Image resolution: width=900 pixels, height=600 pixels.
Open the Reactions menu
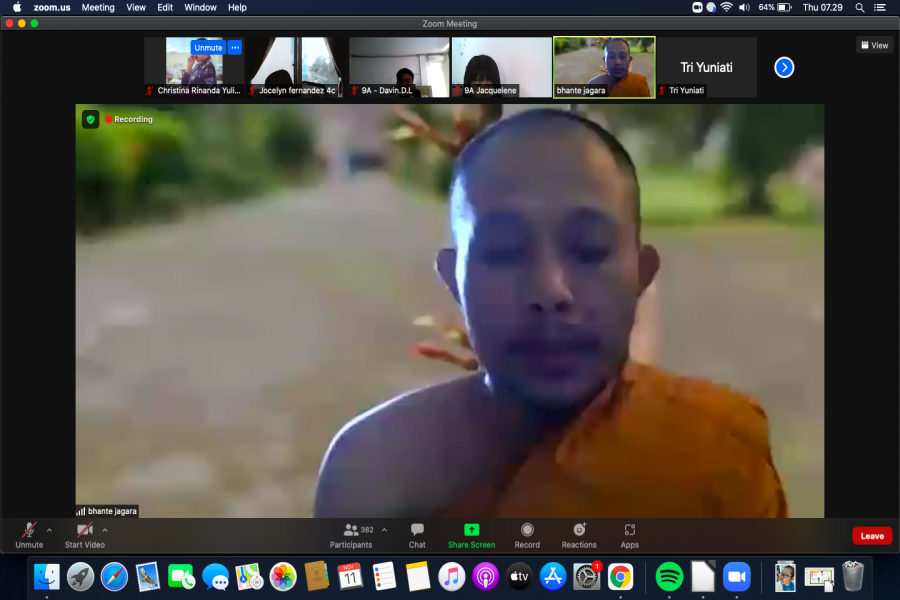click(x=578, y=535)
